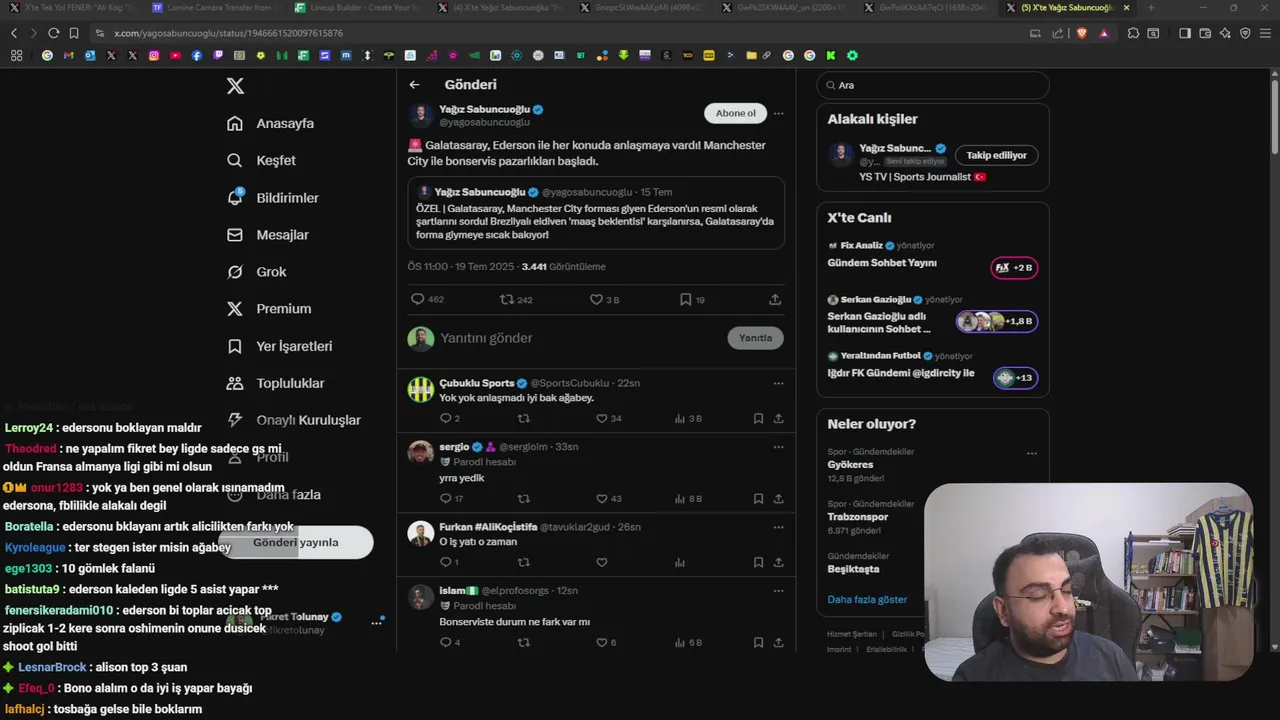The image size is (1280, 720).
Task: Open a new browser tab
Action: 1150,7
